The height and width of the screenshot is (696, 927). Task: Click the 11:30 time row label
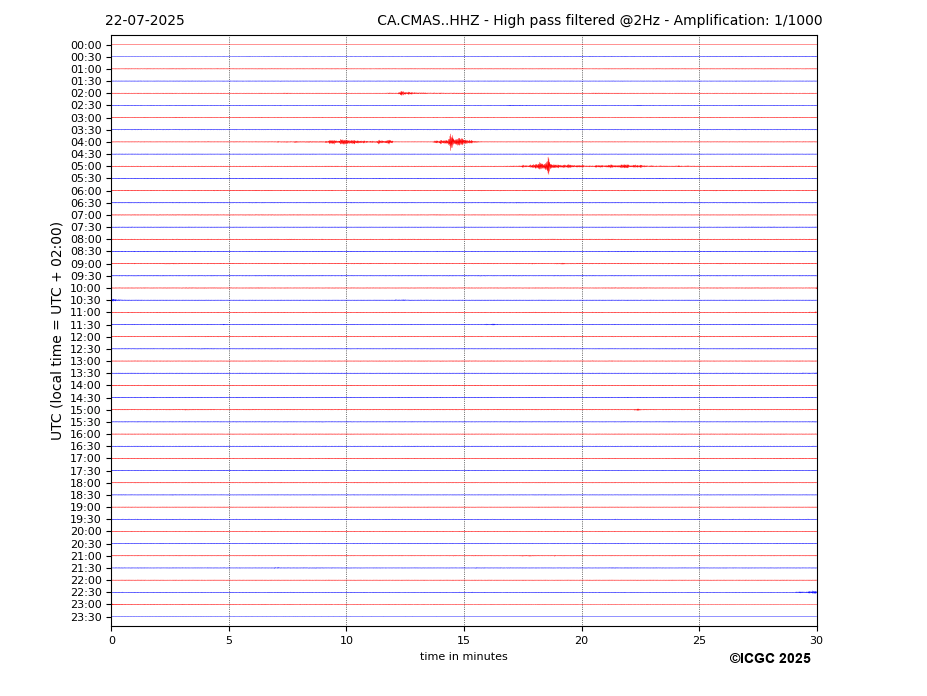pyautogui.click(x=86, y=325)
